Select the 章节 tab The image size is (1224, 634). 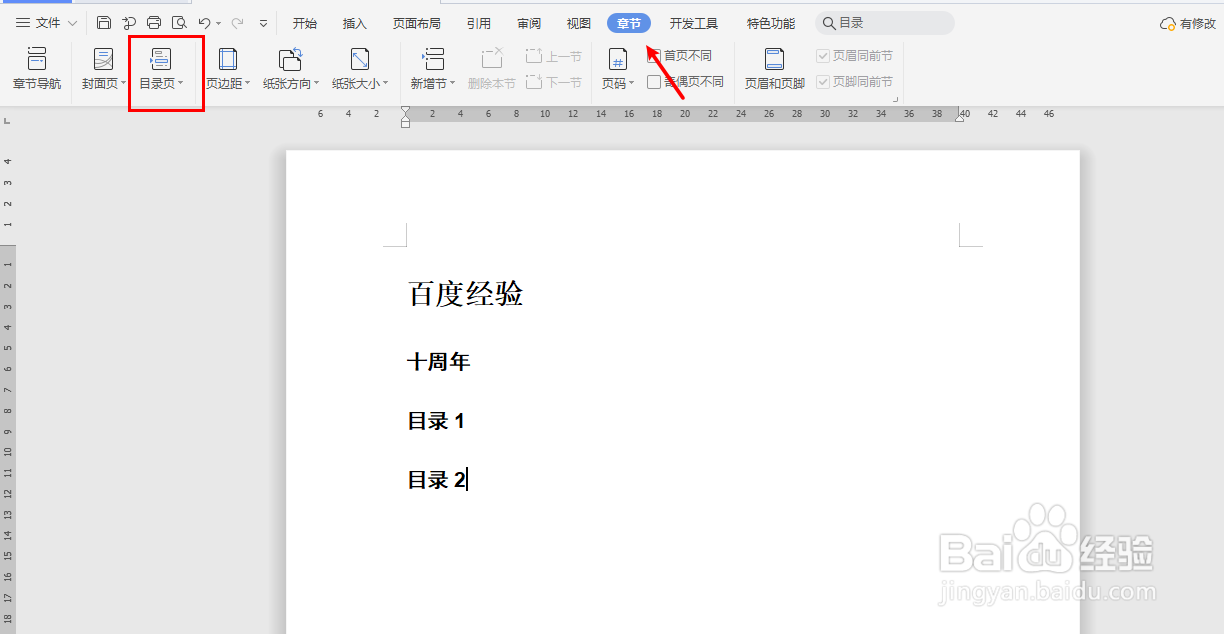[x=629, y=23]
